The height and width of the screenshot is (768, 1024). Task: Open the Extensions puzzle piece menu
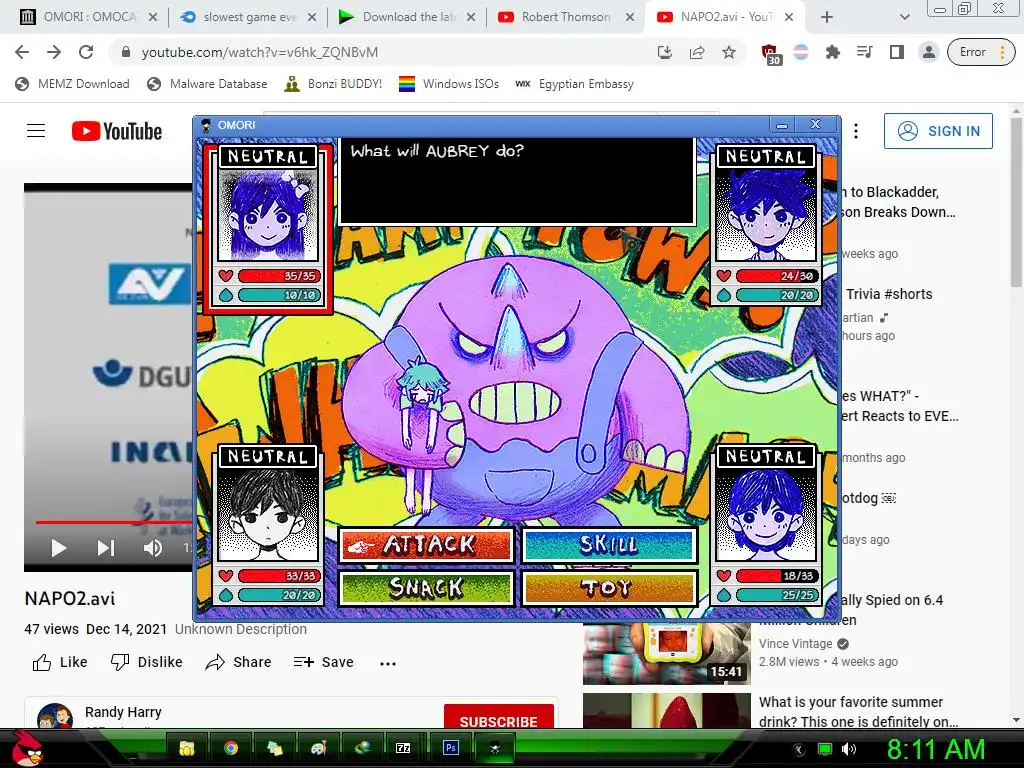(x=833, y=52)
